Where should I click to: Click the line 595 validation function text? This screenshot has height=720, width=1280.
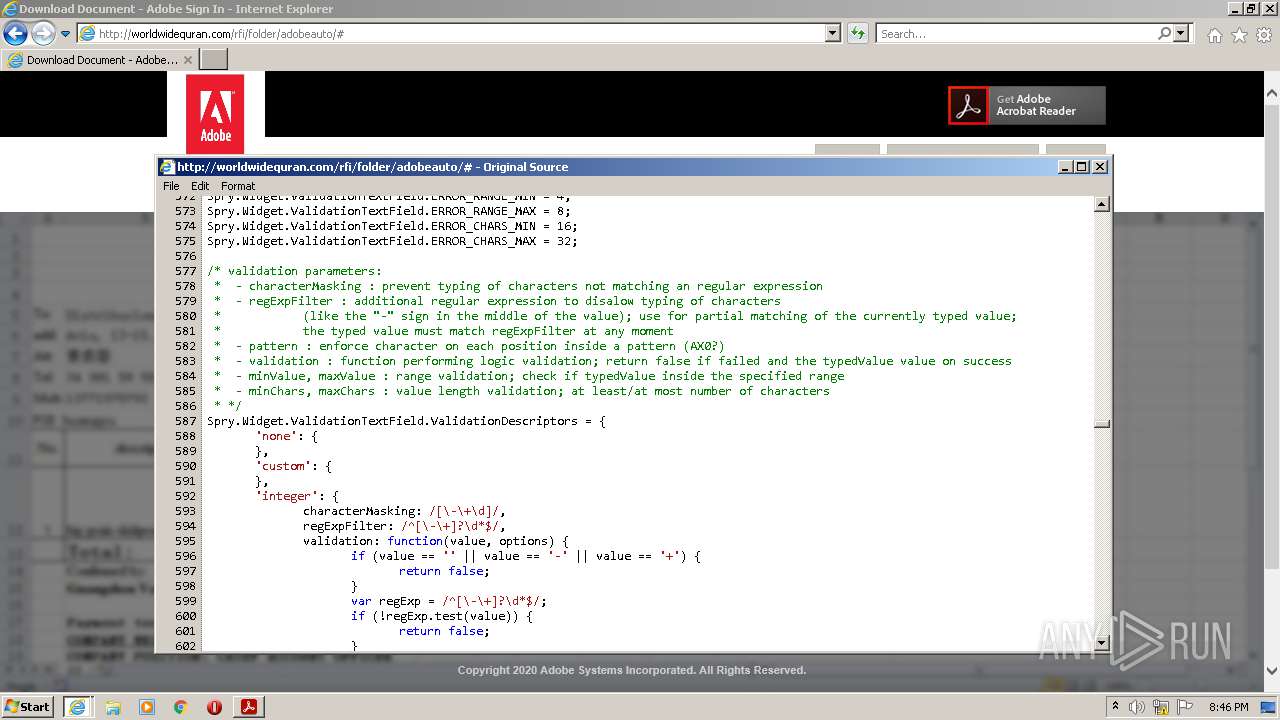click(436, 541)
